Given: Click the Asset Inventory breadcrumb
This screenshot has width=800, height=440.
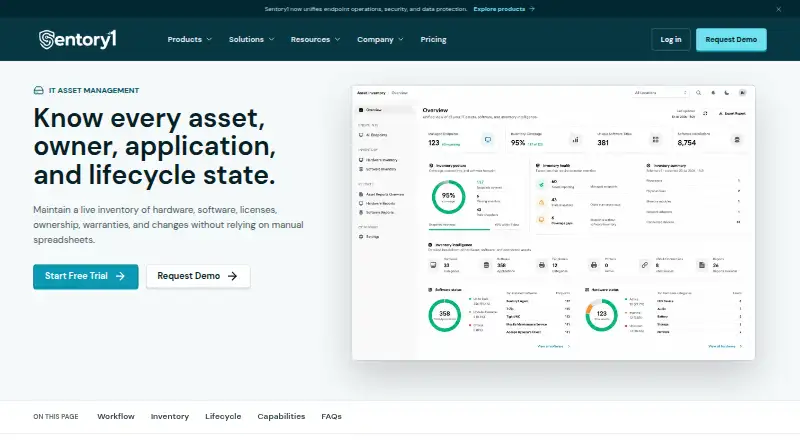Looking at the screenshot, I should pyautogui.click(x=371, y=93).
